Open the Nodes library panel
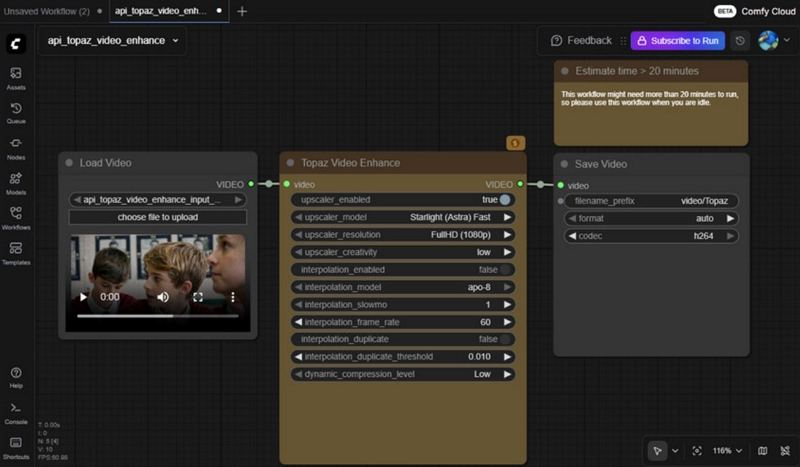The image size is (800, 467). coord(16,148)
